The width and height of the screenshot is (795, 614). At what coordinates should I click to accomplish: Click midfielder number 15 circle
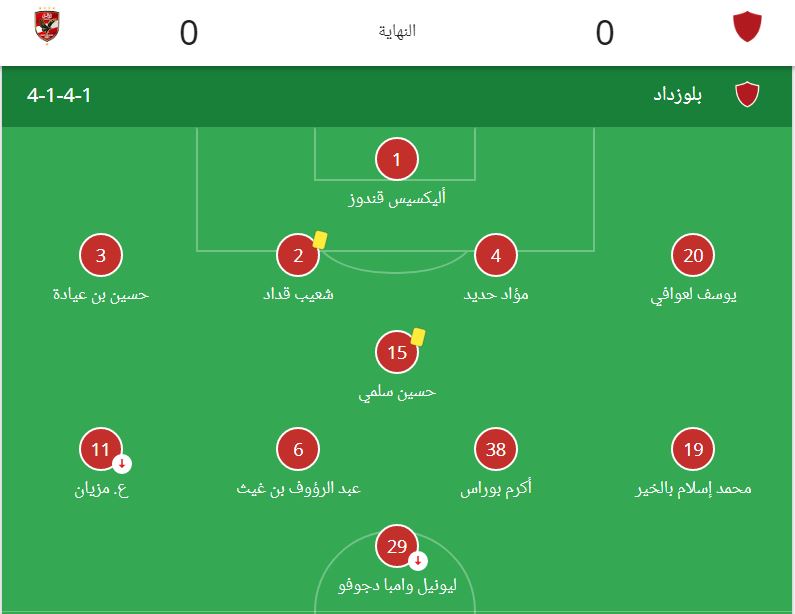click(x=397, y=353)
